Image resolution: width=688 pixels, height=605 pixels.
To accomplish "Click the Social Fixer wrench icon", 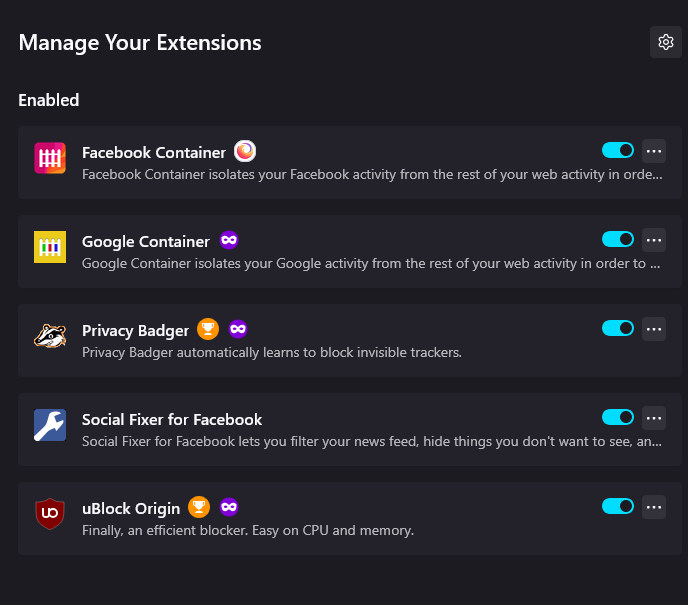I will (x=50, y=425).
